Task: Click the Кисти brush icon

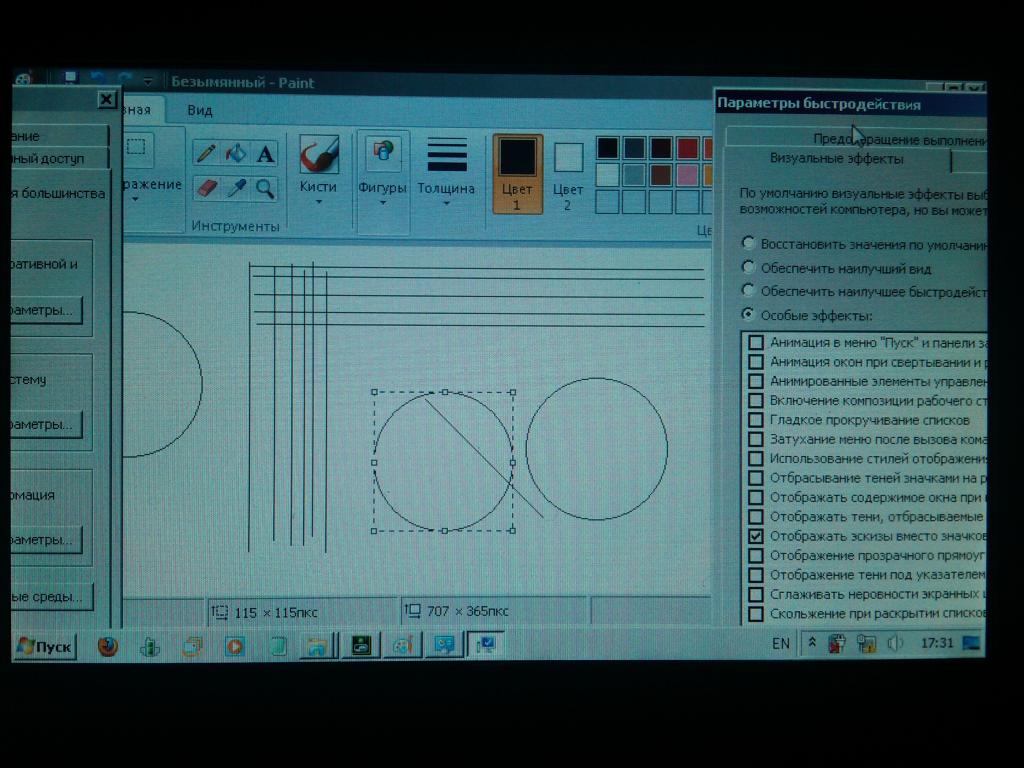Action: coord(319,154)
